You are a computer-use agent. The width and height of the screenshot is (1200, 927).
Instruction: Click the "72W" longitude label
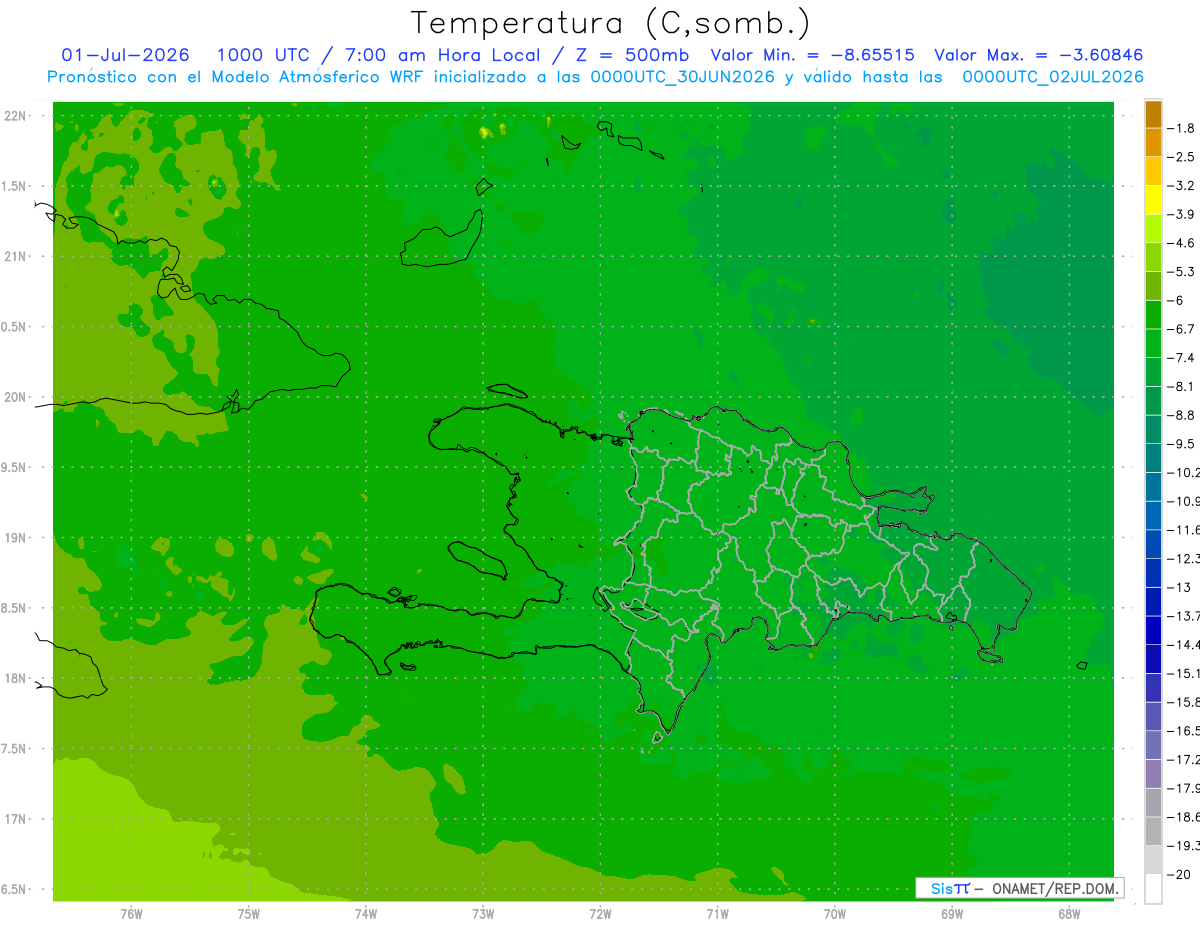(600, 914)
